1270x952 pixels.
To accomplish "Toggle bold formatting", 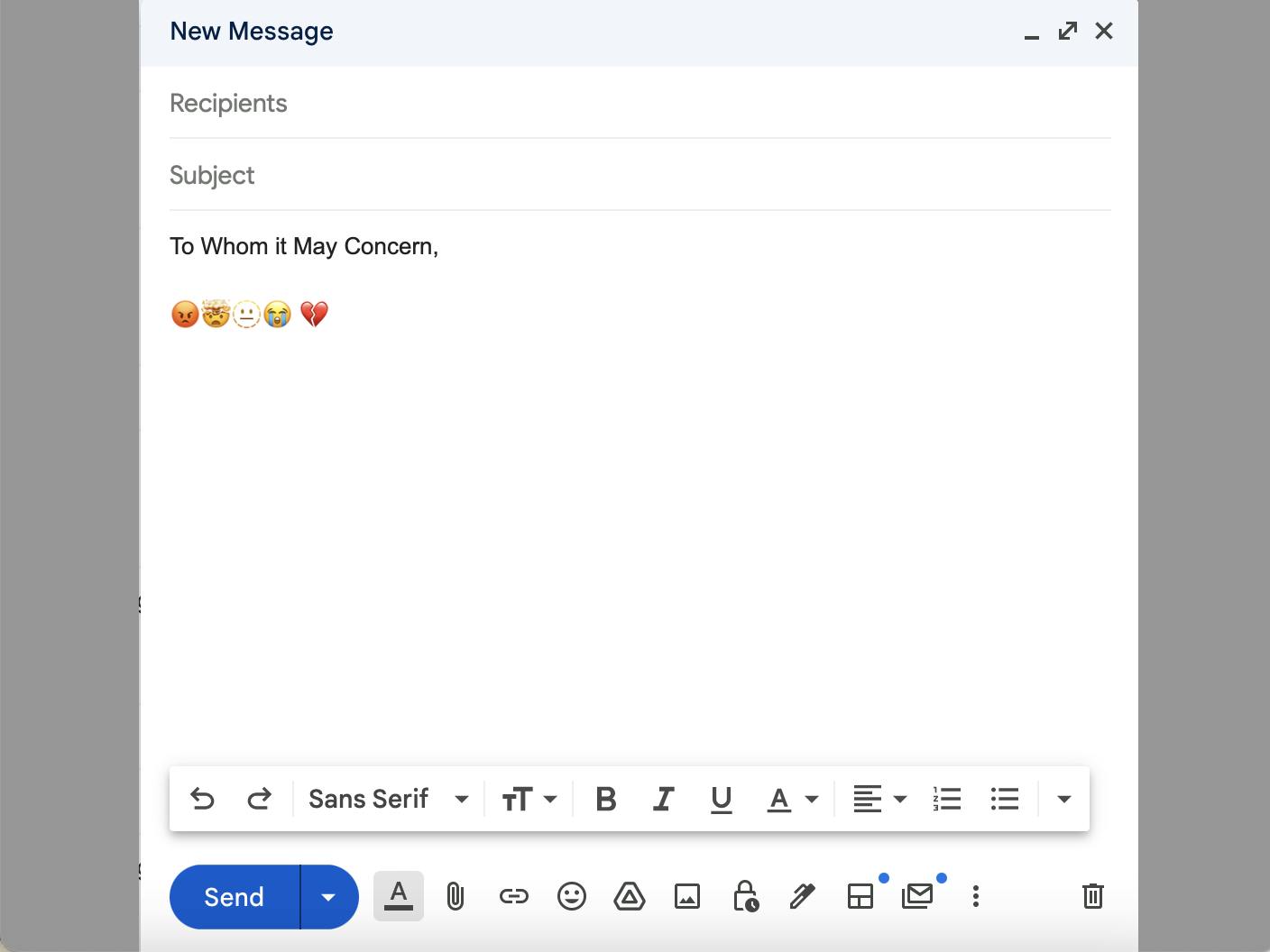I will pos(606,799).
